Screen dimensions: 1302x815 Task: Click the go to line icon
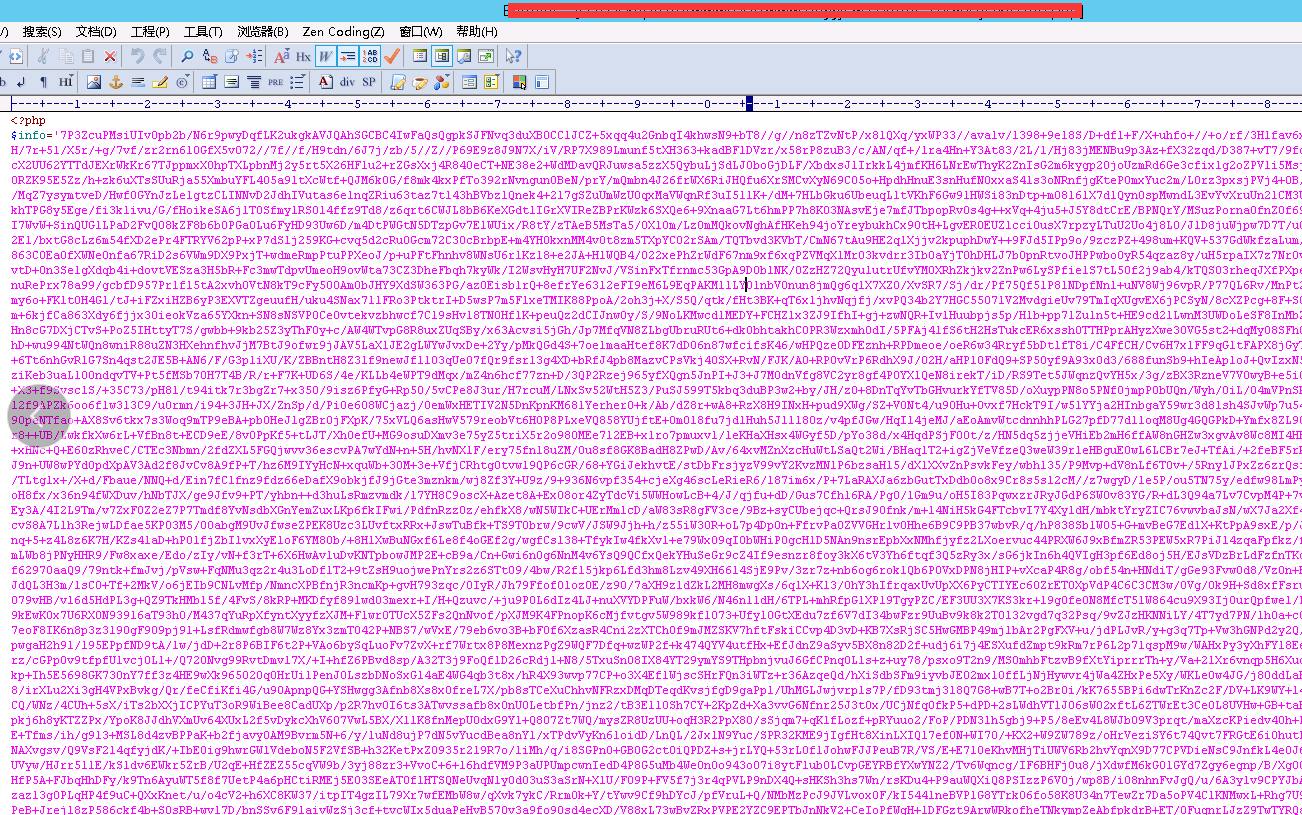[254, 56]
